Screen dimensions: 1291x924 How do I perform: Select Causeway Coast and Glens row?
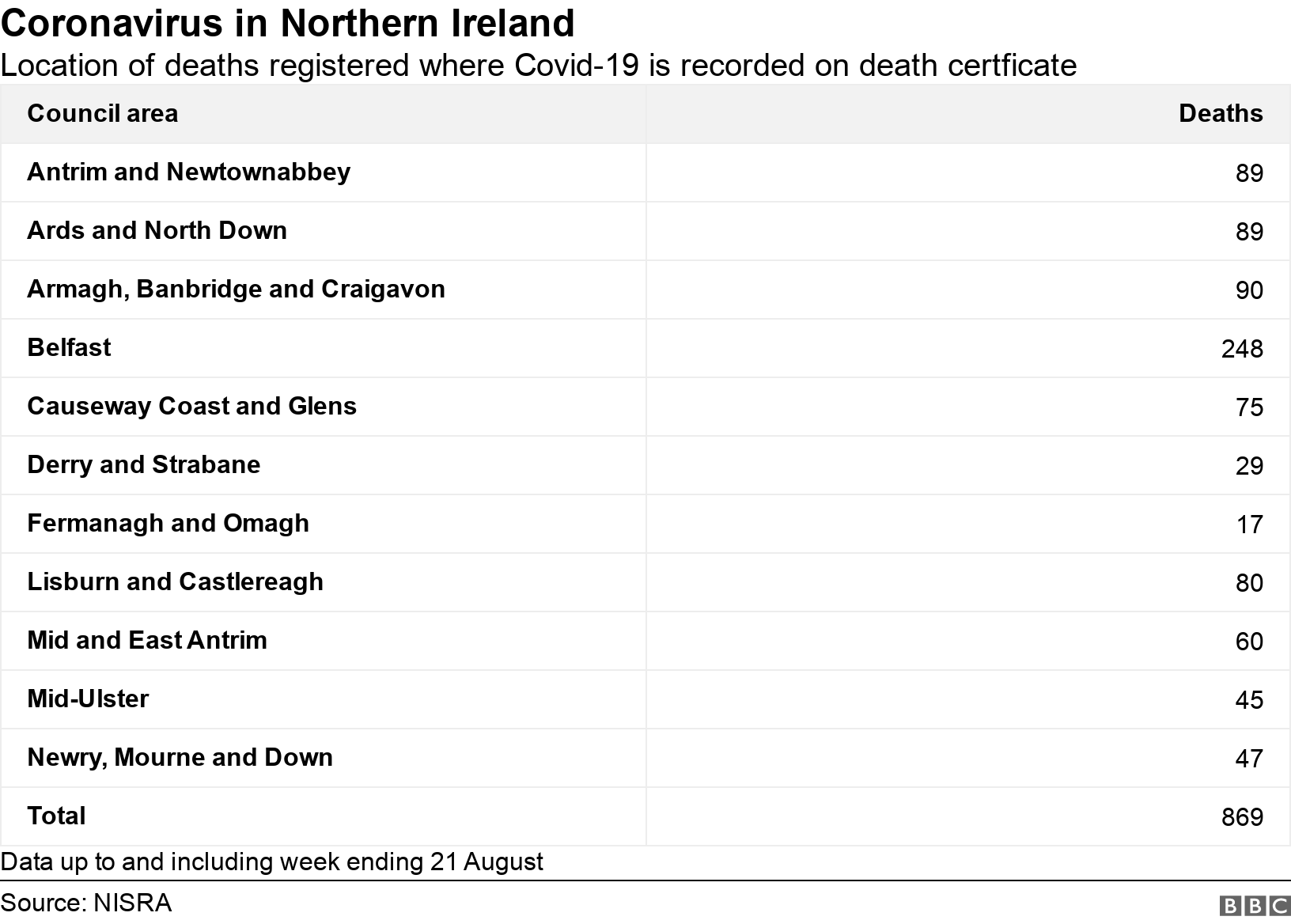tap(191, 407)
